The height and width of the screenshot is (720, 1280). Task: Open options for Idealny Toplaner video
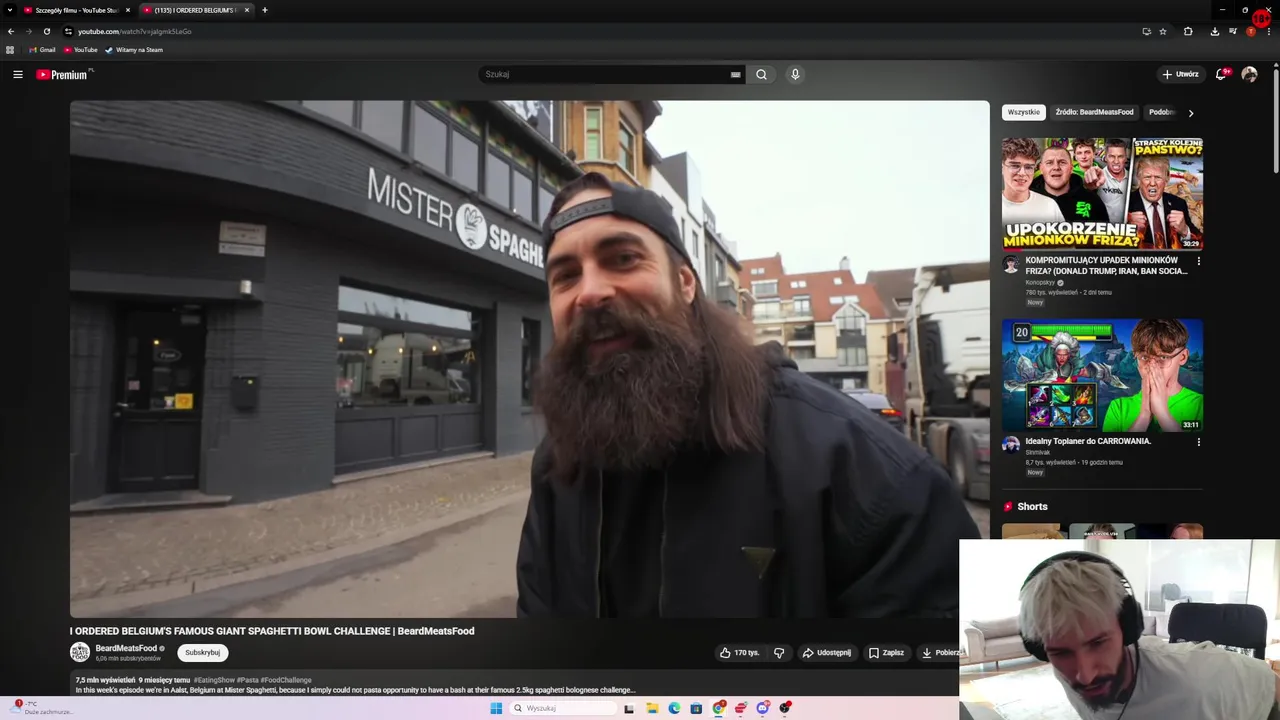pyautogui.click(x=1198, y=441)
